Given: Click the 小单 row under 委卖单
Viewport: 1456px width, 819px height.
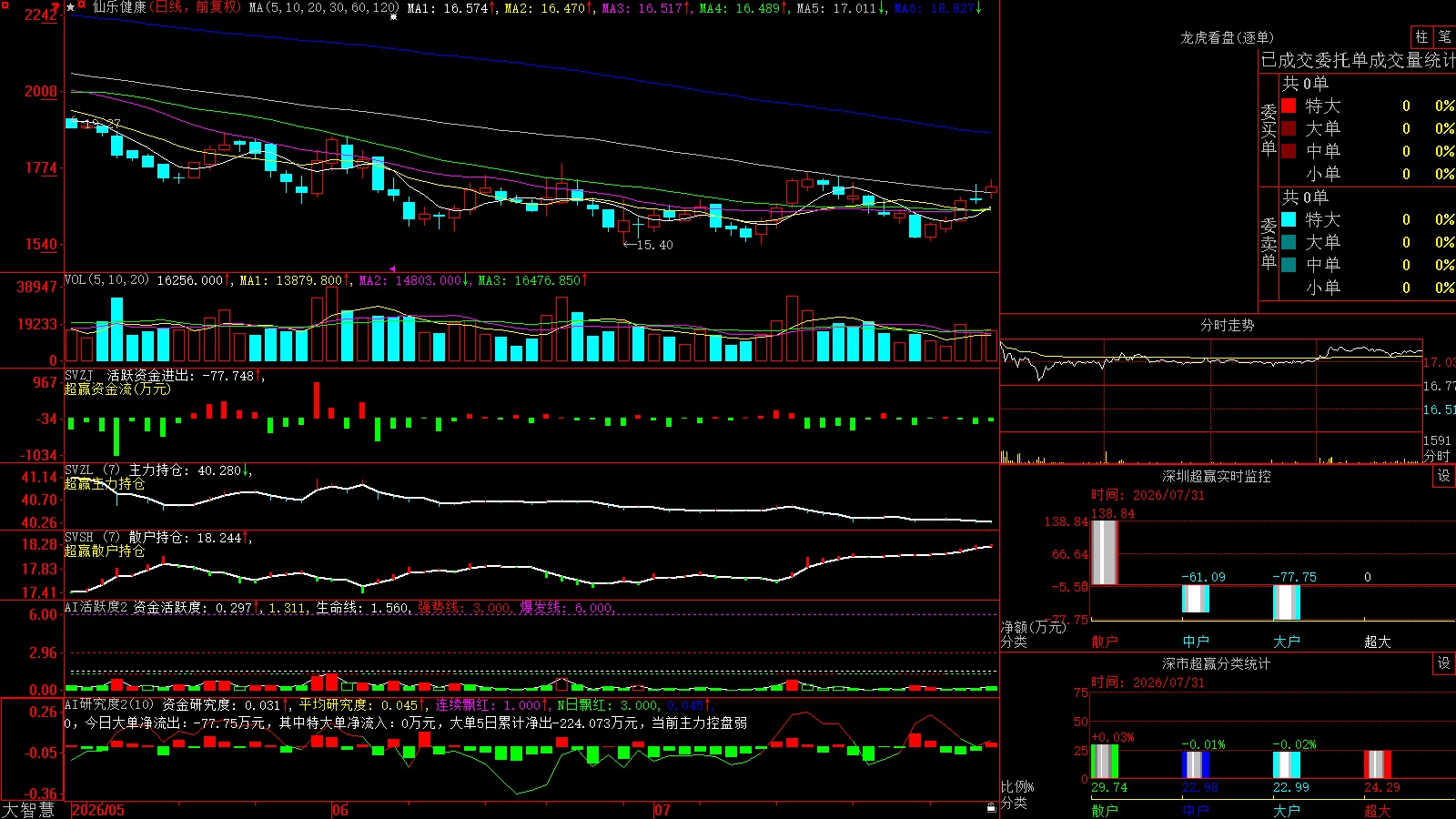Looking at the screenshot, I should (x=1369, y=288).
